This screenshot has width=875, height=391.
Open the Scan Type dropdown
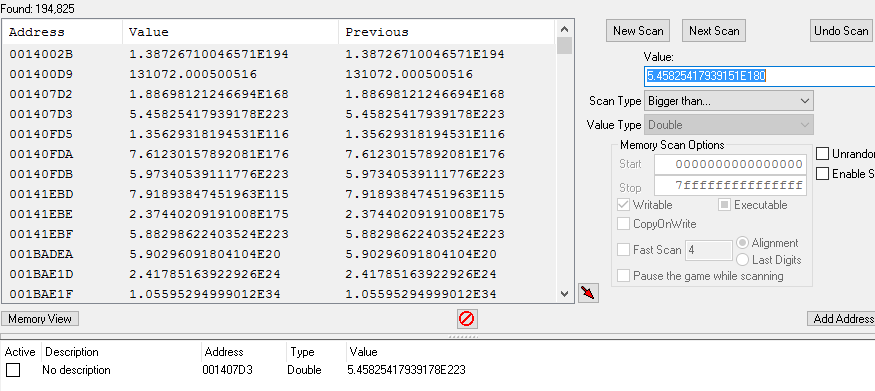[728, 101]
